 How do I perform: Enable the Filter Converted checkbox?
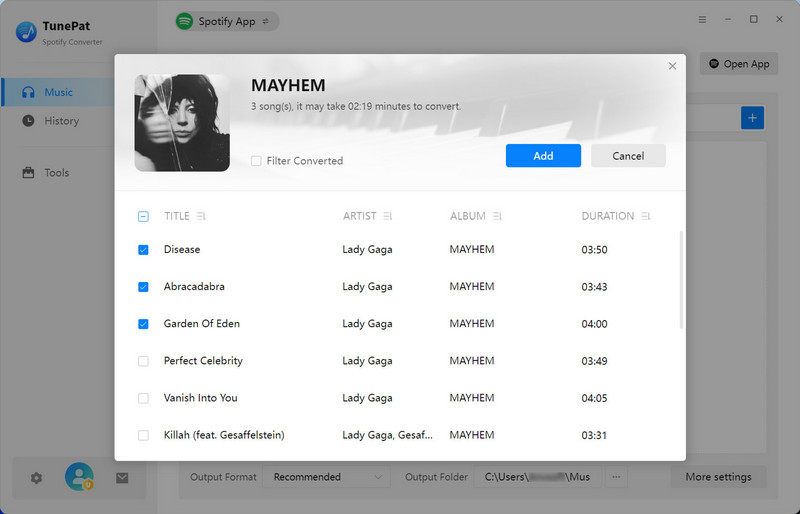click(256, 161)
